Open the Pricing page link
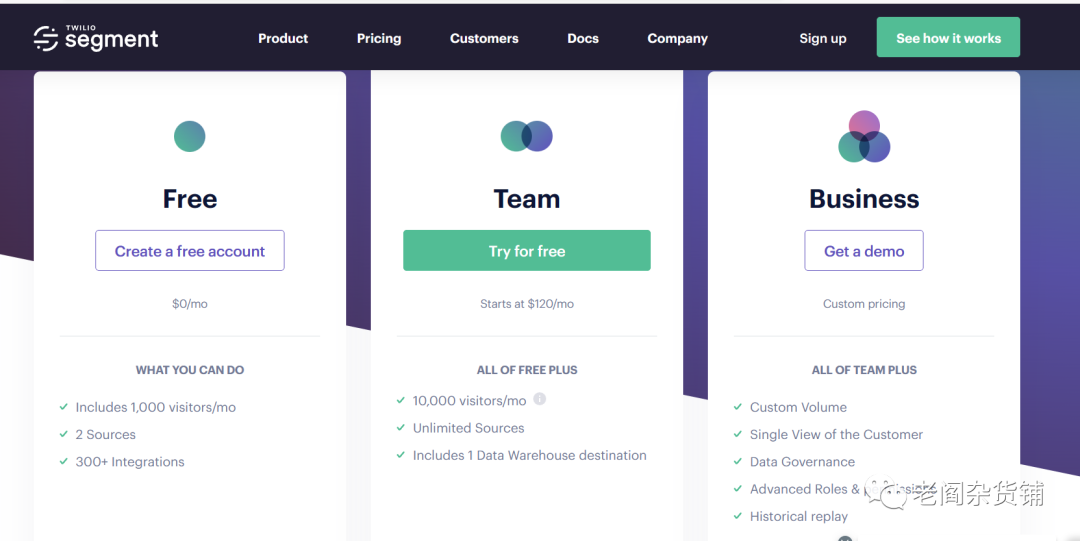Viewport: 1080px width, 541px height. [x=379, y=39]
